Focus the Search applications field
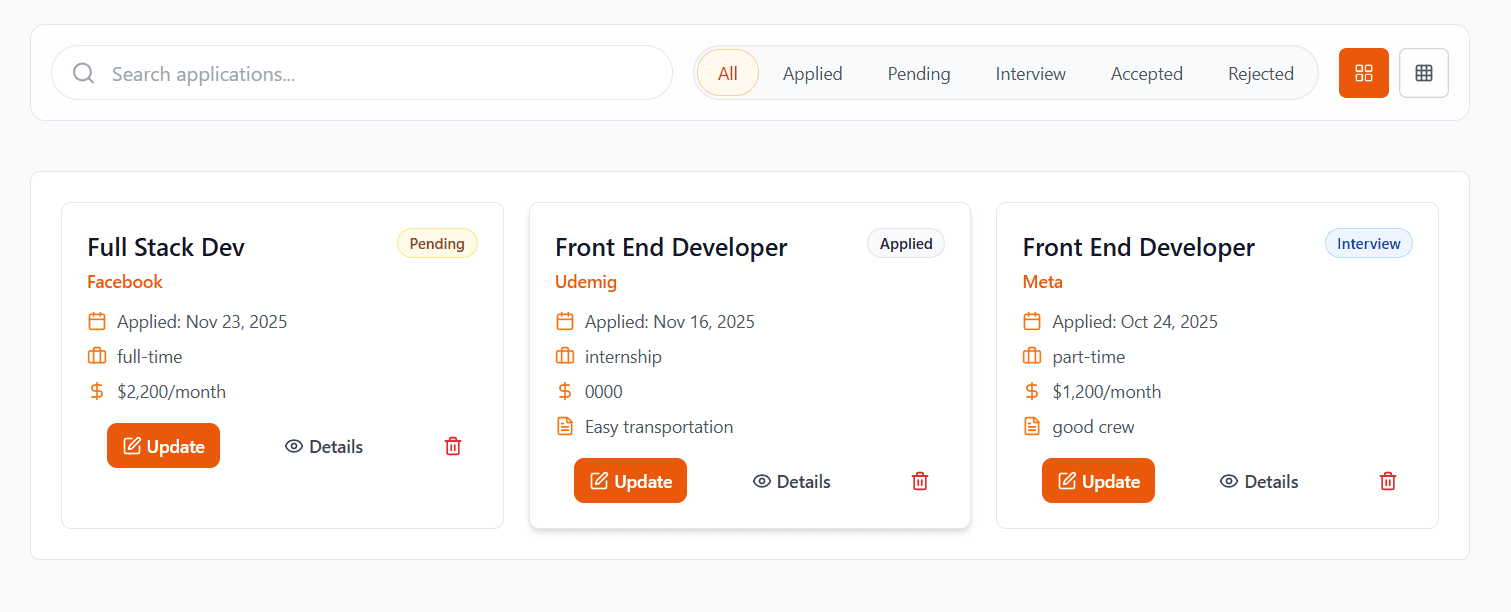The width and height of the screenshot is (1511, 612). [x=362, y=73]
